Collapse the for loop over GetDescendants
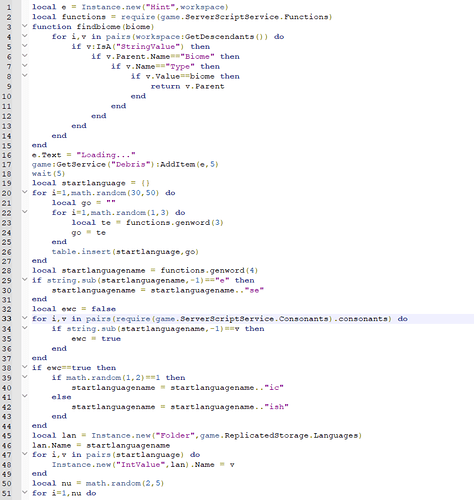This screenshot has height=500, width=474. [x=25, y=36]
